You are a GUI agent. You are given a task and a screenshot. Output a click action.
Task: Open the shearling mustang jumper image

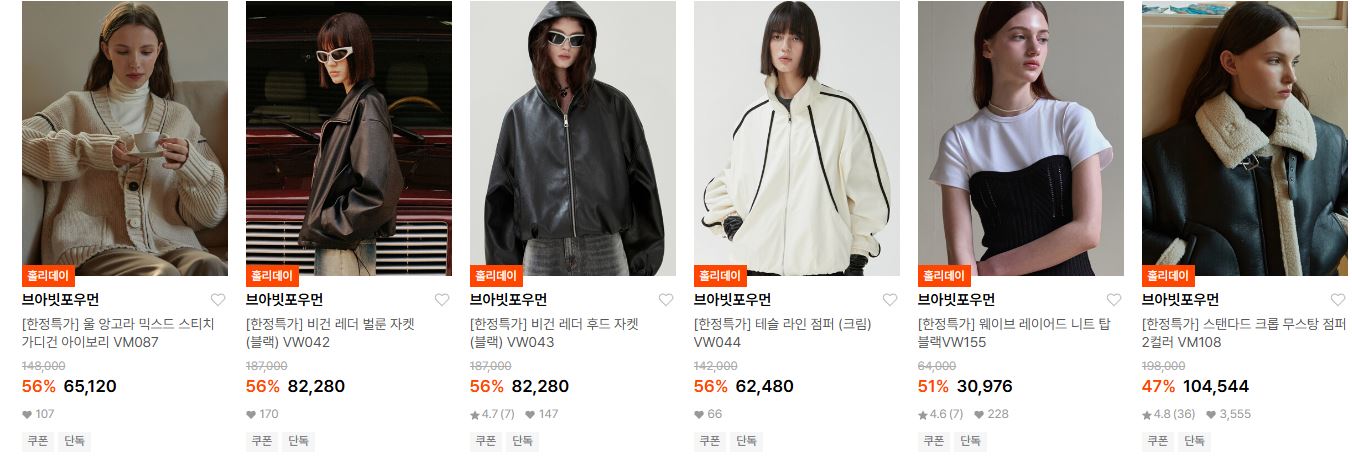pos(1245,138)
